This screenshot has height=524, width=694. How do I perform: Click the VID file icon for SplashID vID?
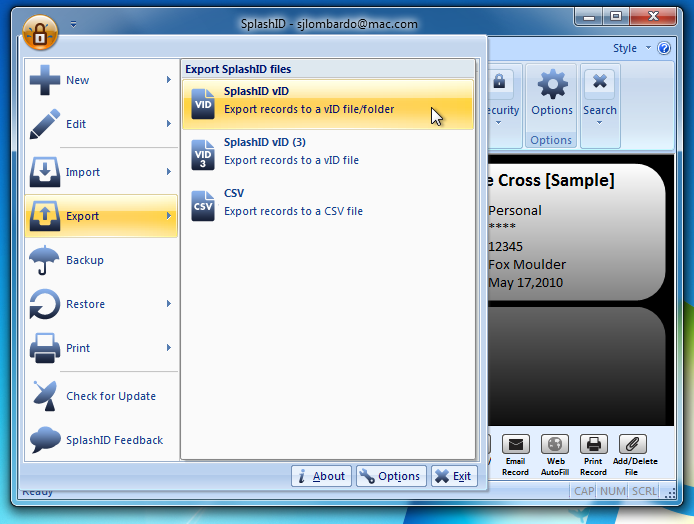203,104
